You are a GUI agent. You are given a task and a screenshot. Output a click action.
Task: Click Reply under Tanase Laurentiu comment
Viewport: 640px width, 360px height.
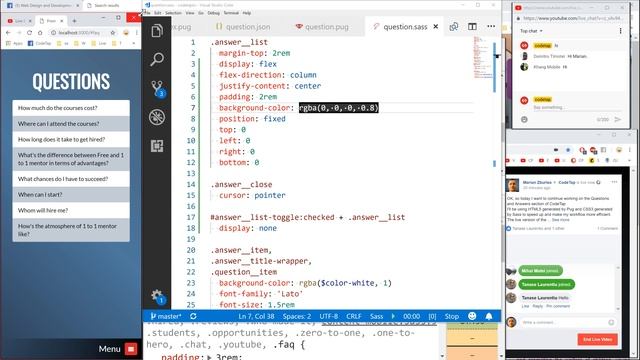click(x=538, y=306)
